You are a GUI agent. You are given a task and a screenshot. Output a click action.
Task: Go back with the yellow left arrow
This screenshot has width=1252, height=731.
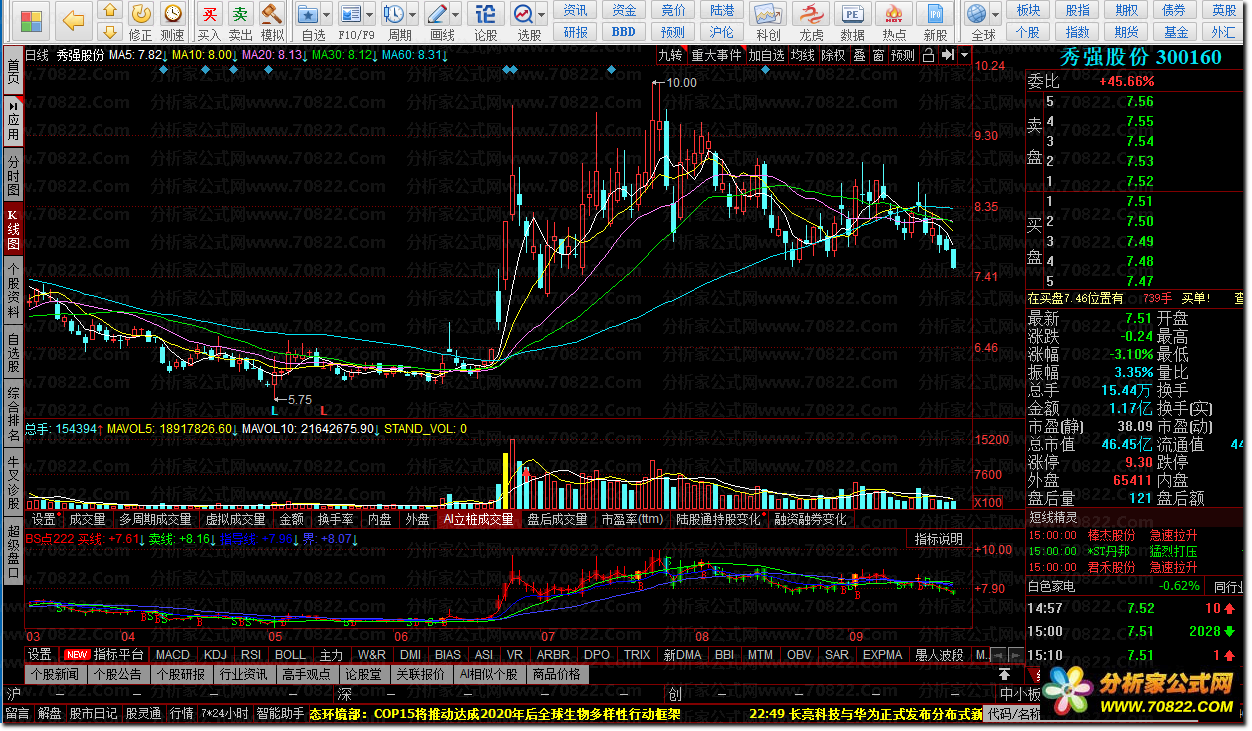(x=73, y=20)
